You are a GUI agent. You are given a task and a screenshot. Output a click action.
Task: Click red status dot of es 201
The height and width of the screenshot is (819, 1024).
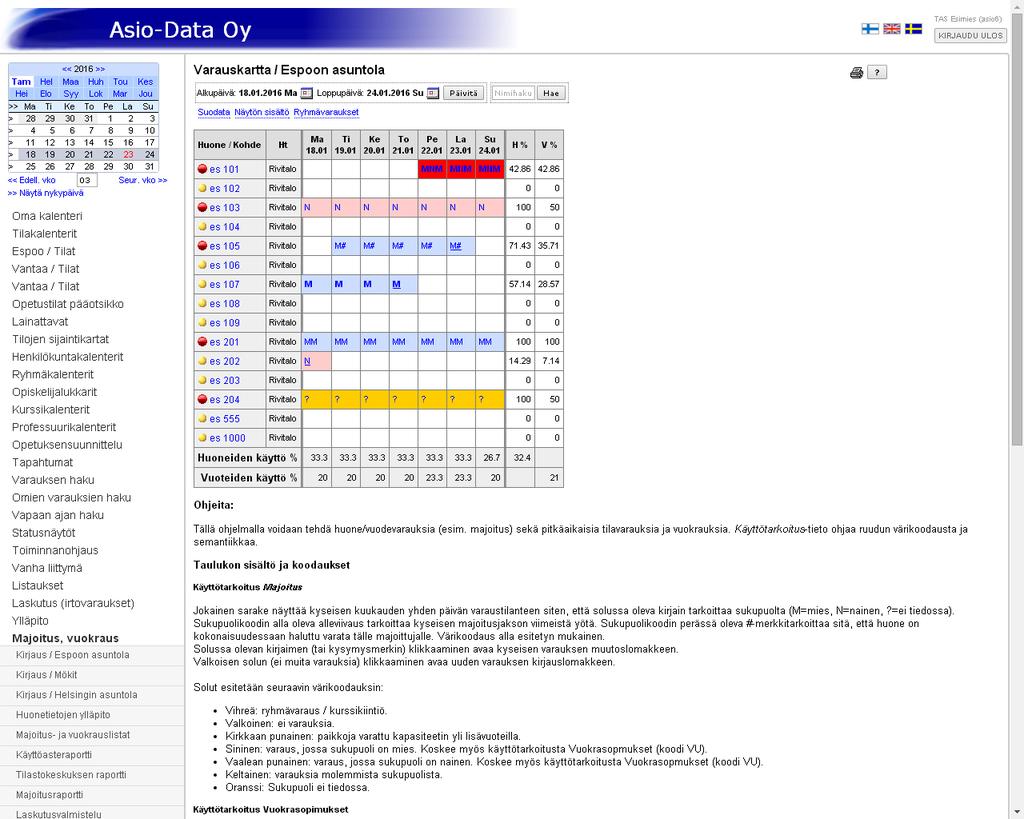202,342
